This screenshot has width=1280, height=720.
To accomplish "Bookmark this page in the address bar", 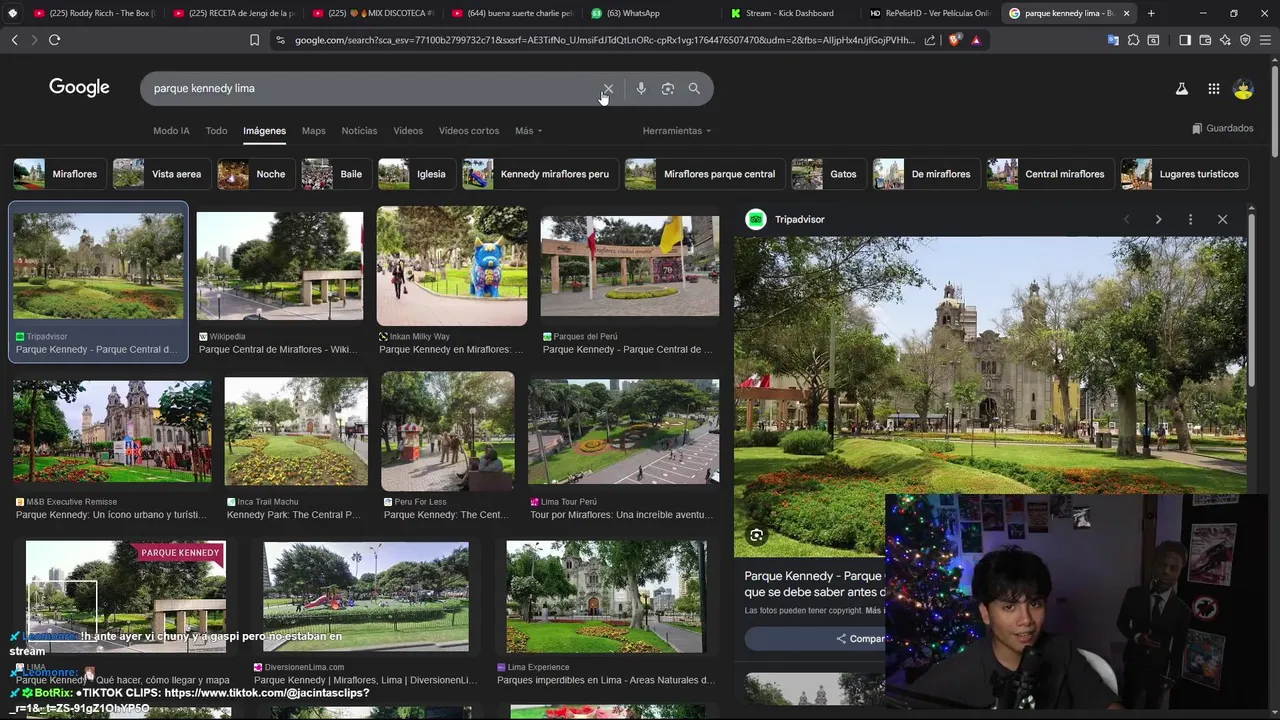I will (254, 40).
